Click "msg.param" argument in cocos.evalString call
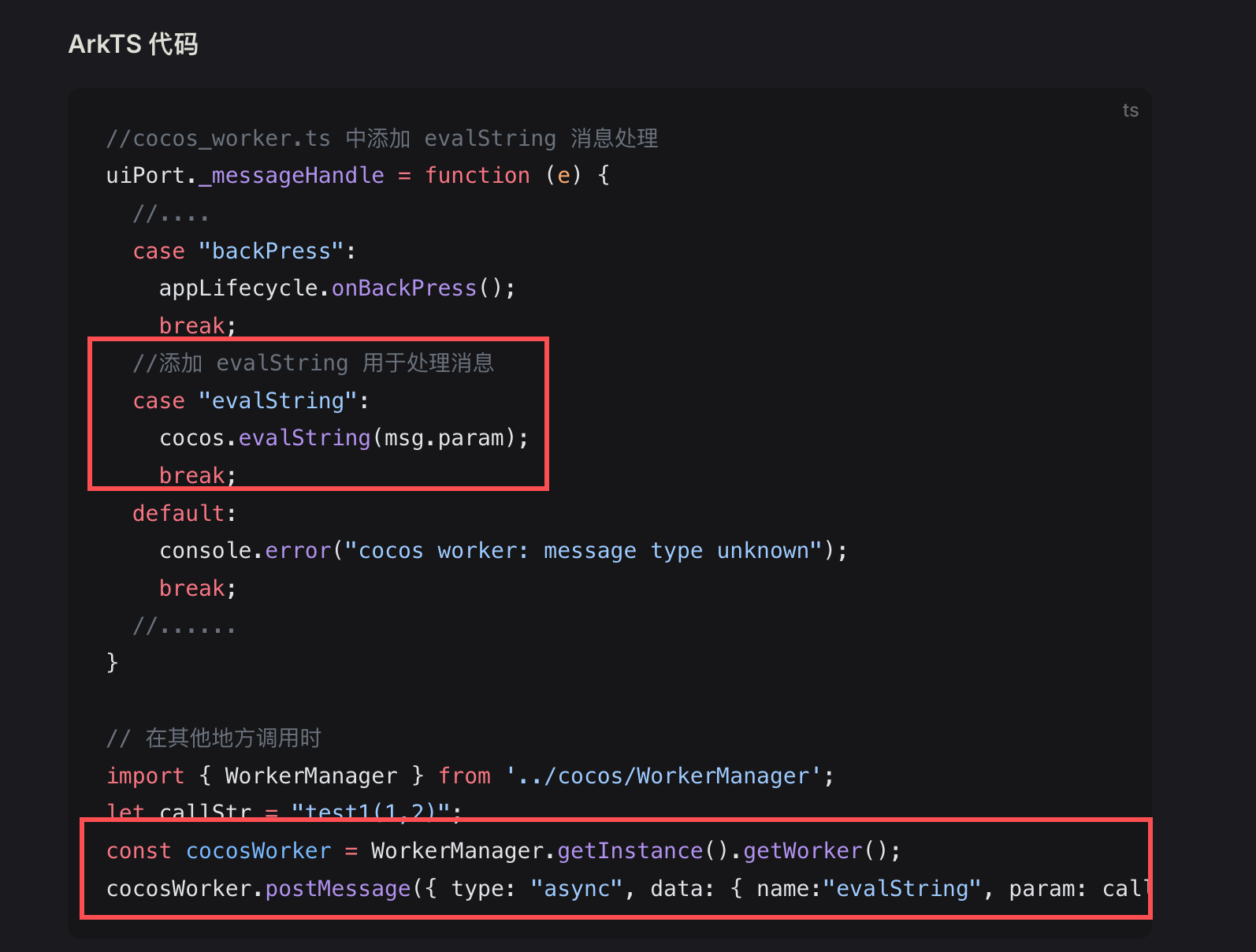This screenshot has width=1256, height=952. coord(449,438)
